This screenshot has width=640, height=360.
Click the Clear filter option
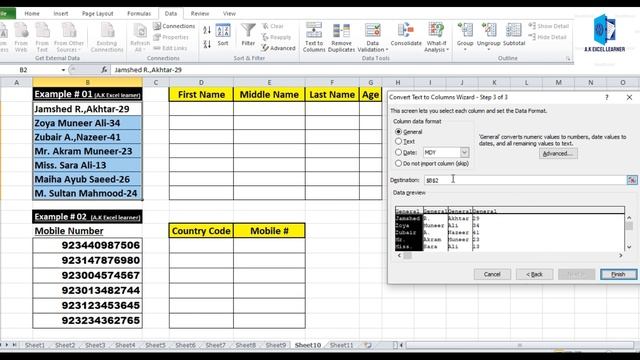pos(273,26)
